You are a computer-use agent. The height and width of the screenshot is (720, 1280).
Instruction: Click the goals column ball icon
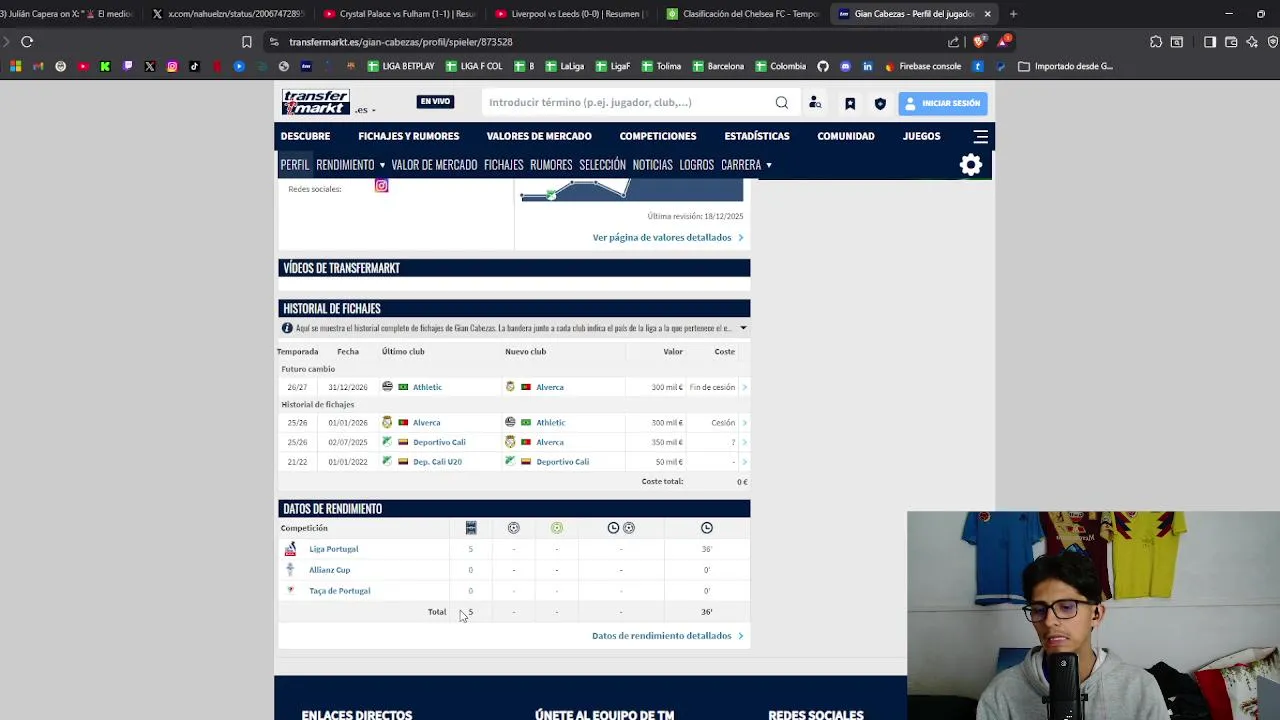click(x=514, y=528)
